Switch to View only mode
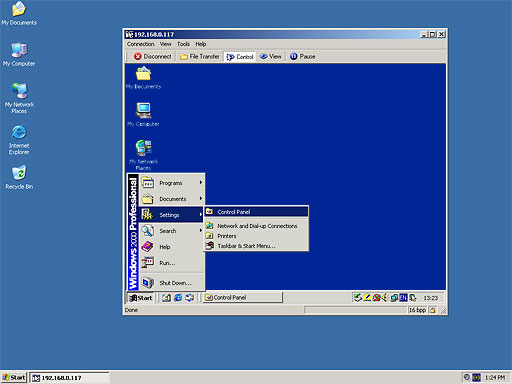This screenshot has height=384, width=512. click(270, 56)
